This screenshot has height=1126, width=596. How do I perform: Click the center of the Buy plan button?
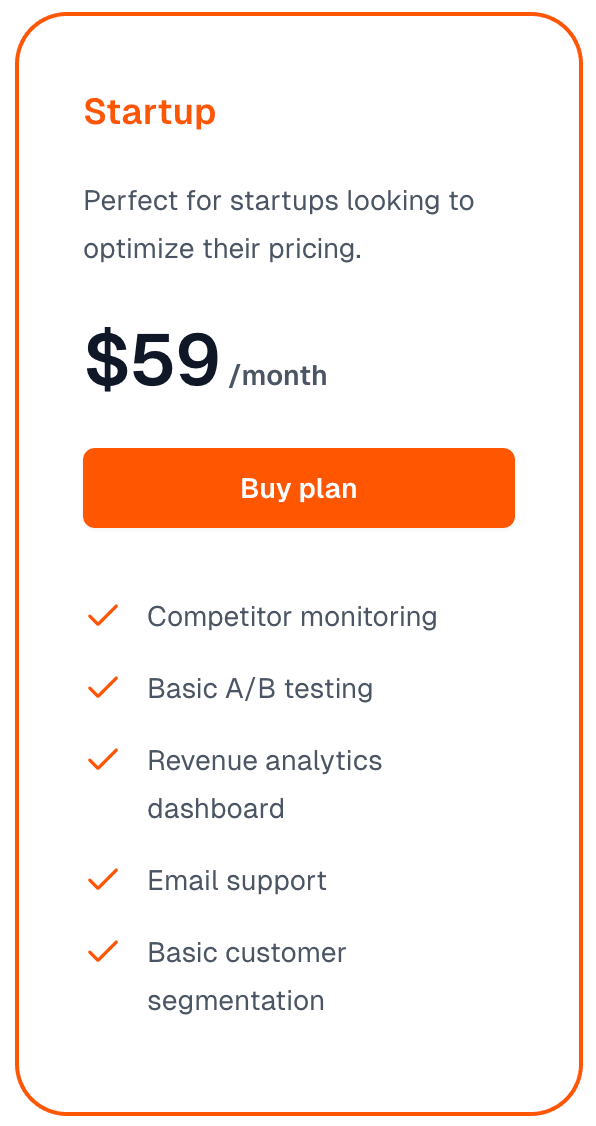[298, 488]
